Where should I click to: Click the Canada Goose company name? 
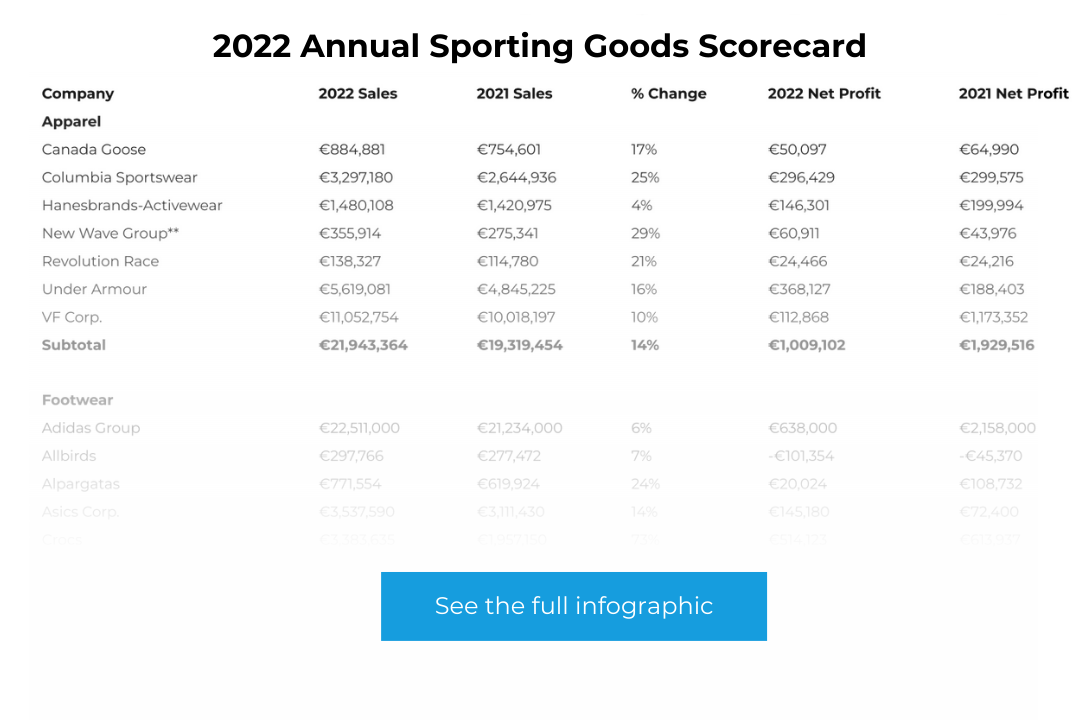coord(94,149)
